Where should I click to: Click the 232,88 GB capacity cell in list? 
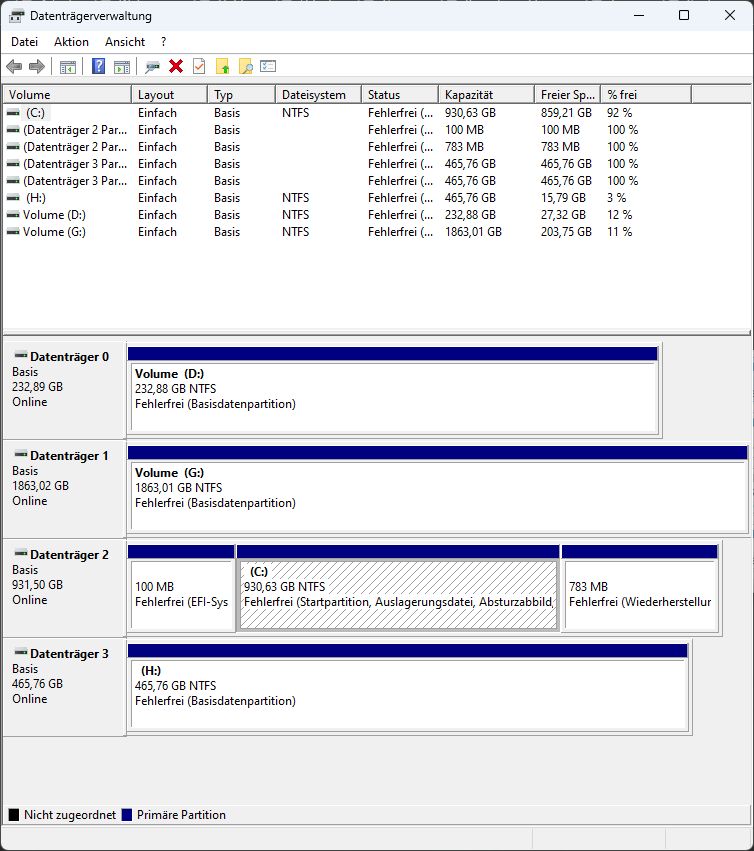[470, 215]
